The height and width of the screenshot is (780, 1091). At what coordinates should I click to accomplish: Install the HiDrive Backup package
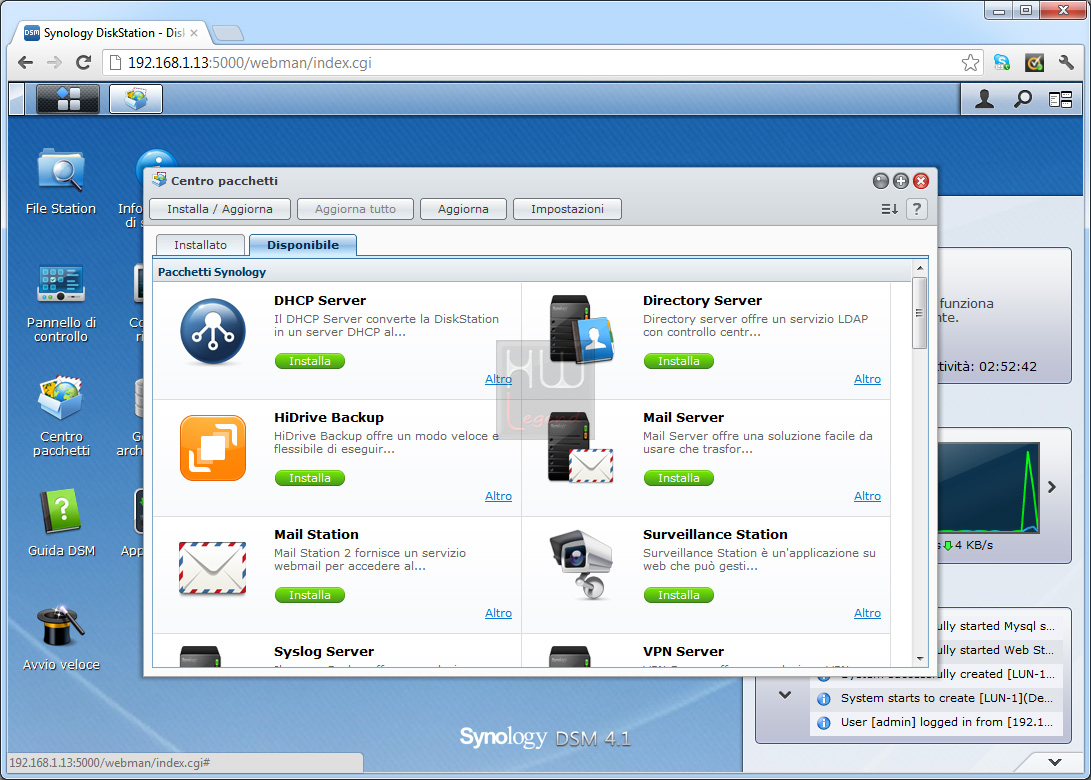coord(310,478)
